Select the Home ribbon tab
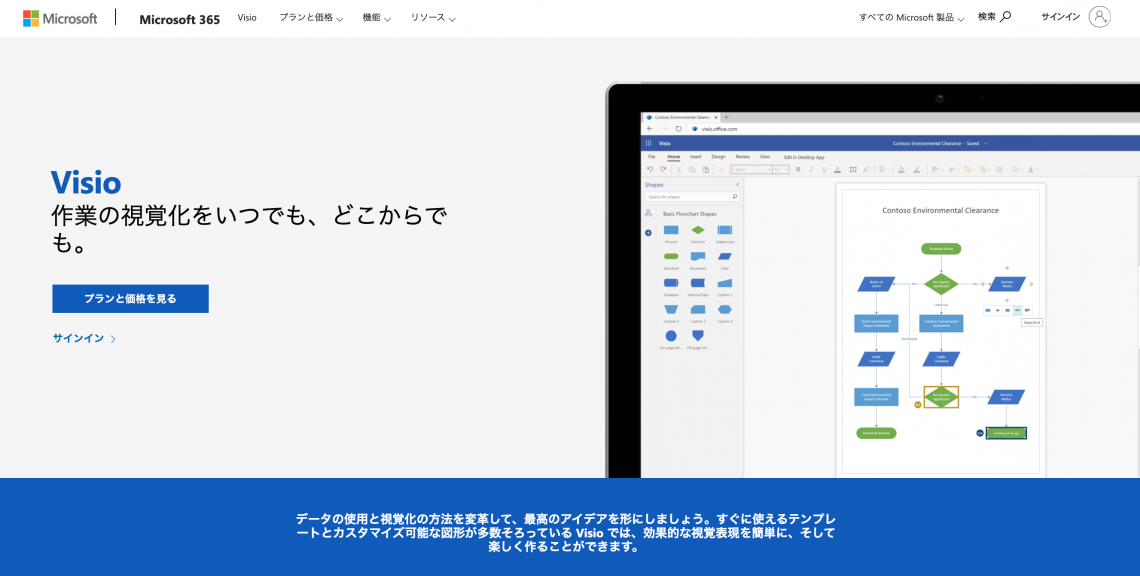Screen dimensions: 1140x576 [674, 156]
